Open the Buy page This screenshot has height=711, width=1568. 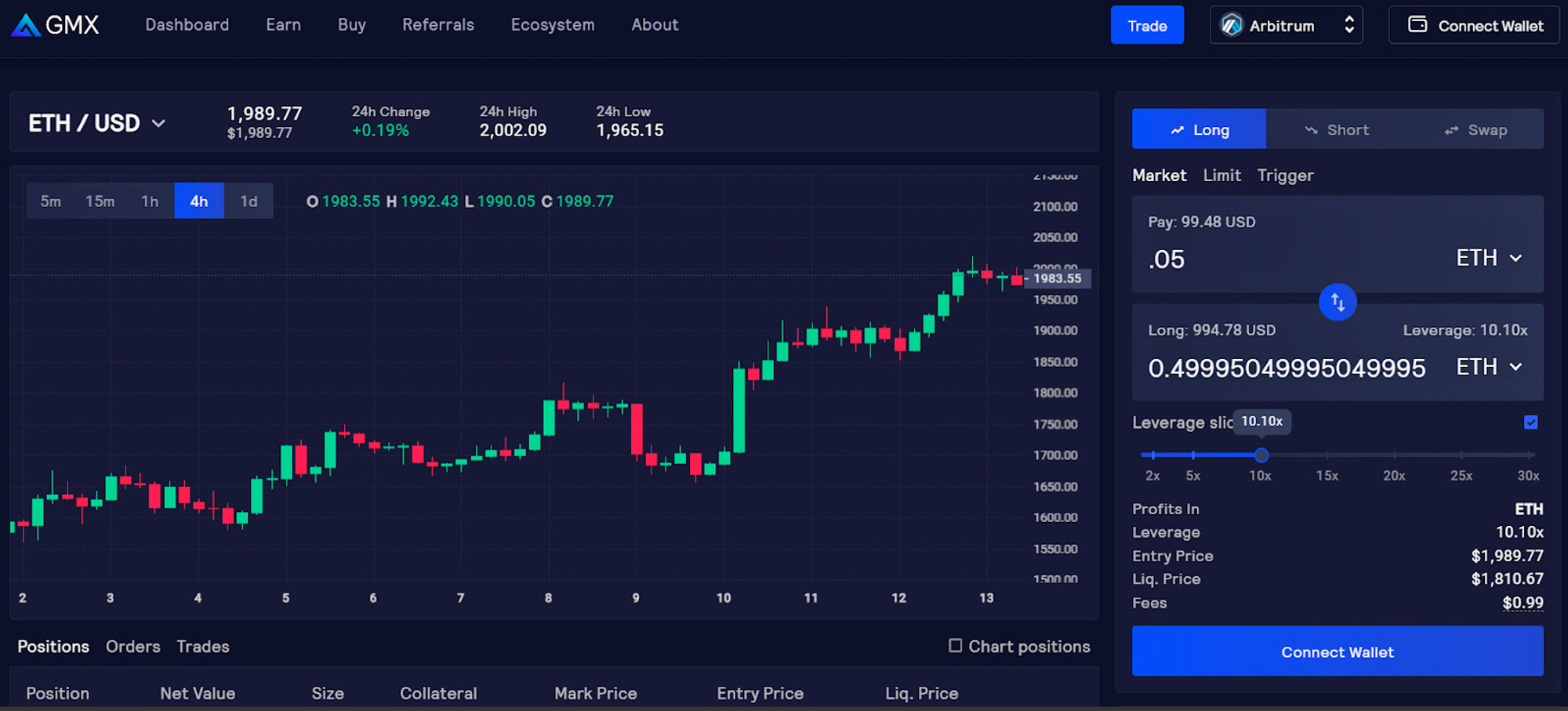[x=351, y=25]
